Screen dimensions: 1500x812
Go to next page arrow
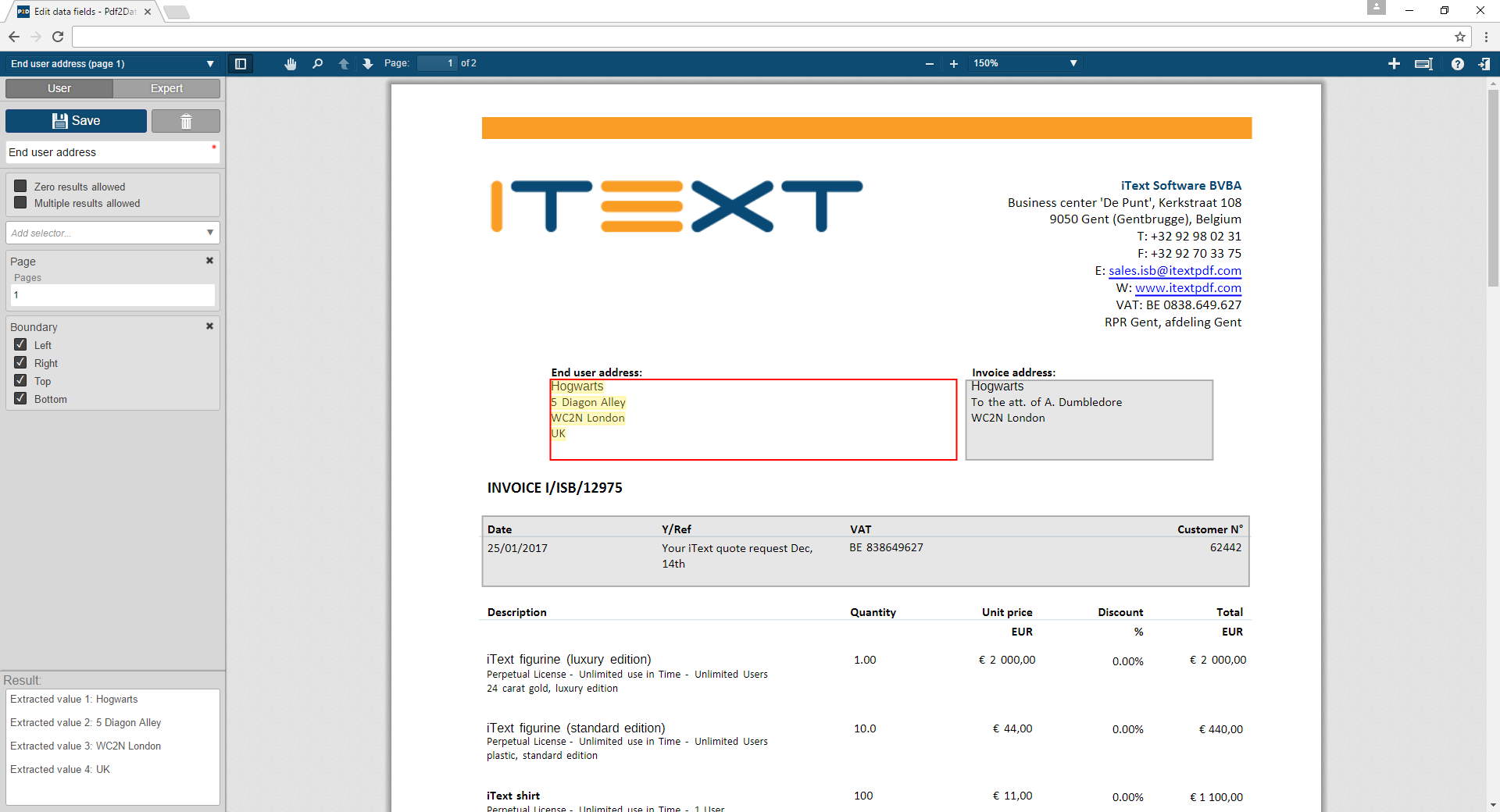coord(368,64)
